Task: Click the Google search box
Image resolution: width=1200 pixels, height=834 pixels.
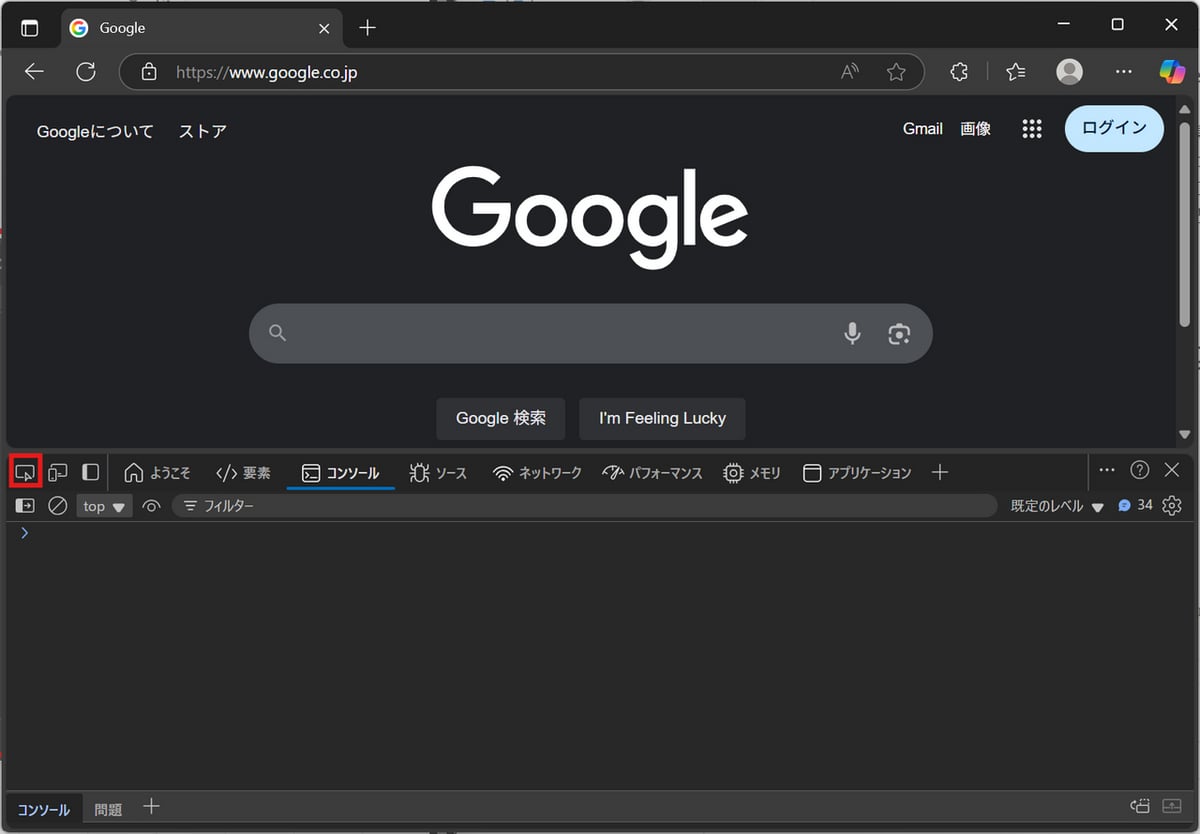Action: (x=591, y=333)
